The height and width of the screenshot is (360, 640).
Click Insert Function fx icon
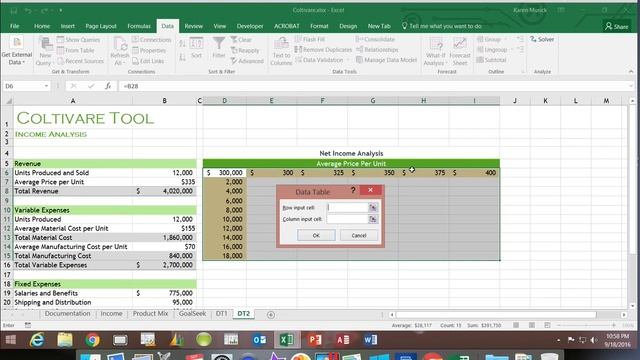108,86
